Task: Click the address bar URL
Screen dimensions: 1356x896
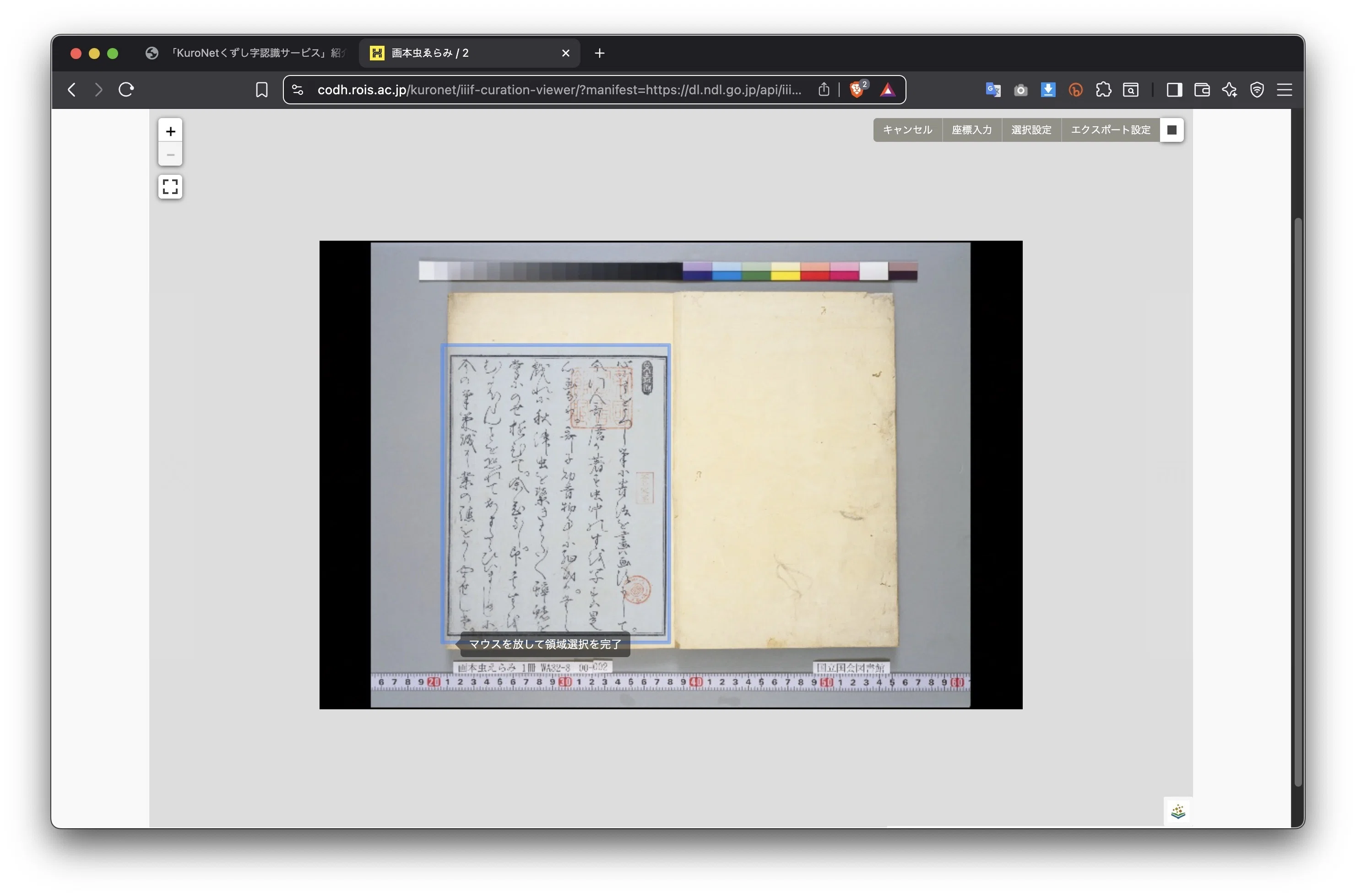Action: [559, 90]
